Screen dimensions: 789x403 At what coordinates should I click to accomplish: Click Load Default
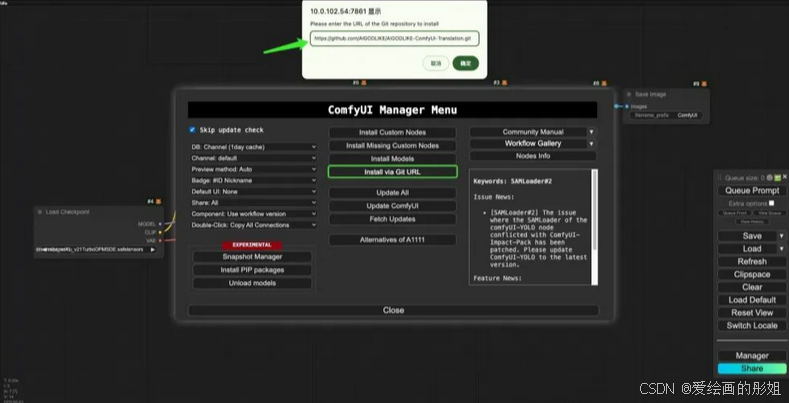[752, 300]
